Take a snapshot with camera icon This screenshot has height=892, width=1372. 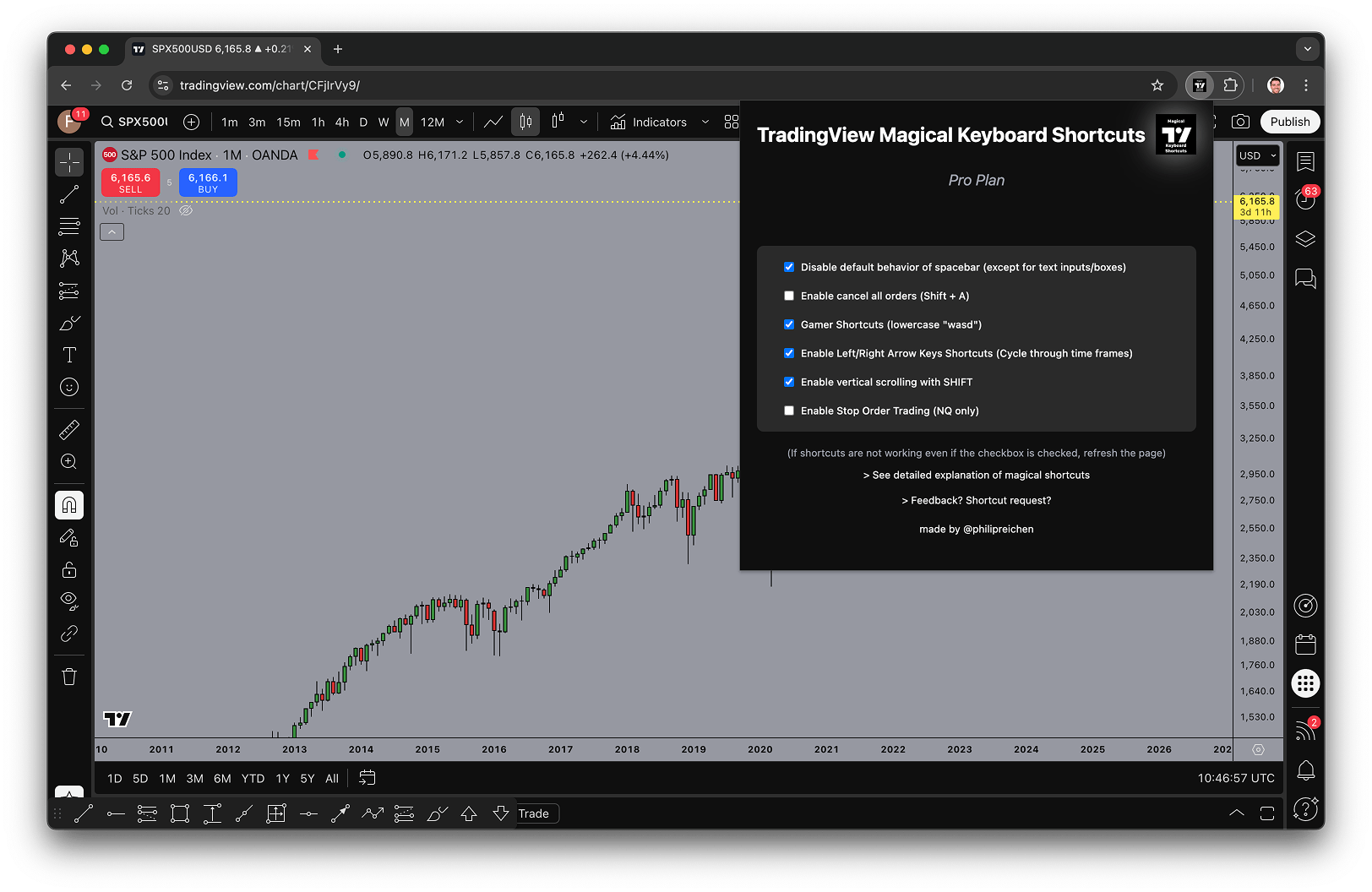[1240, 122]
